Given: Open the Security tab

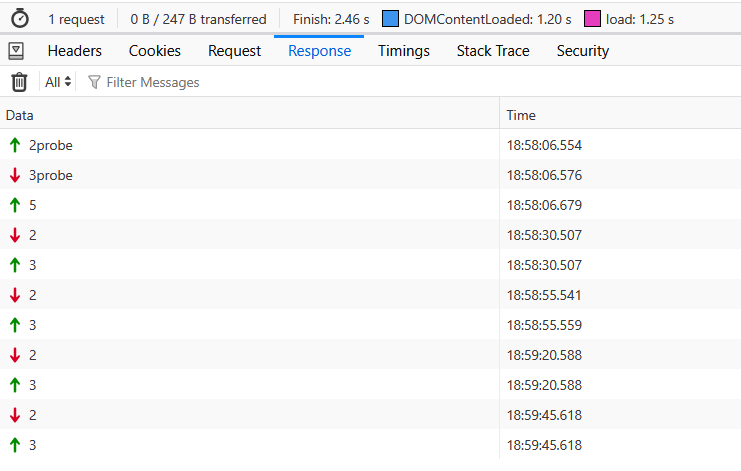Looking at the screenshot, I should click(582, 51).
